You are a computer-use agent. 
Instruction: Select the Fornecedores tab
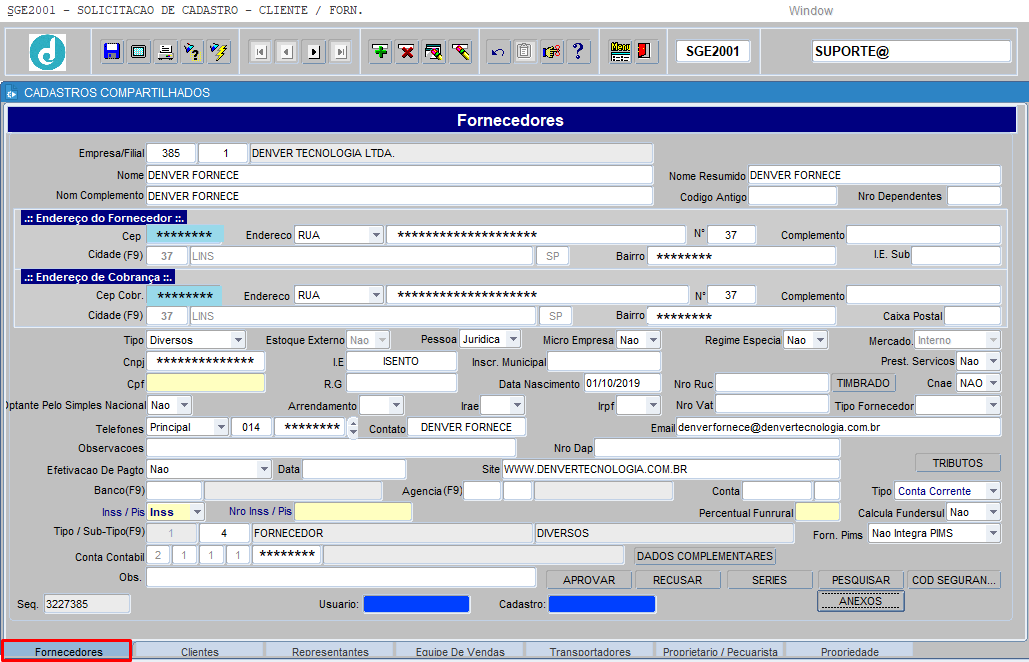68,652
